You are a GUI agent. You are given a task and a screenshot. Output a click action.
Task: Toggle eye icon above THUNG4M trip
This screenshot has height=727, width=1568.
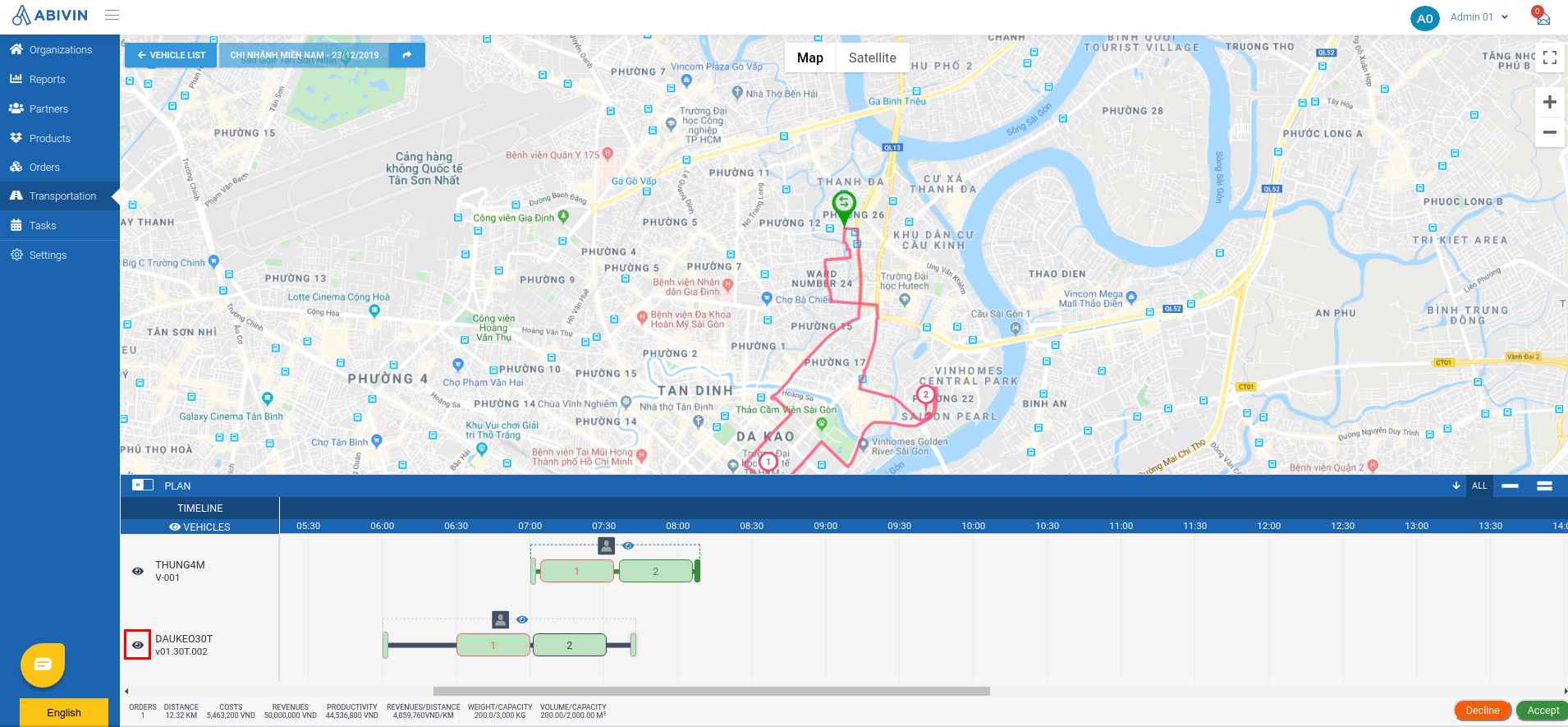[628, 545]
